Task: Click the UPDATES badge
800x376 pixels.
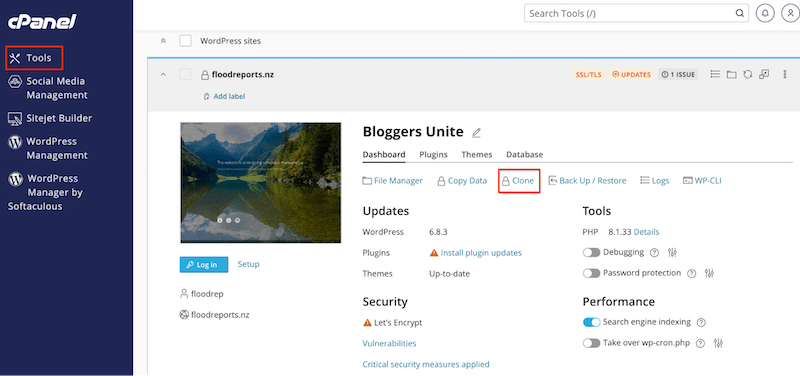Action: click(632, 74)
